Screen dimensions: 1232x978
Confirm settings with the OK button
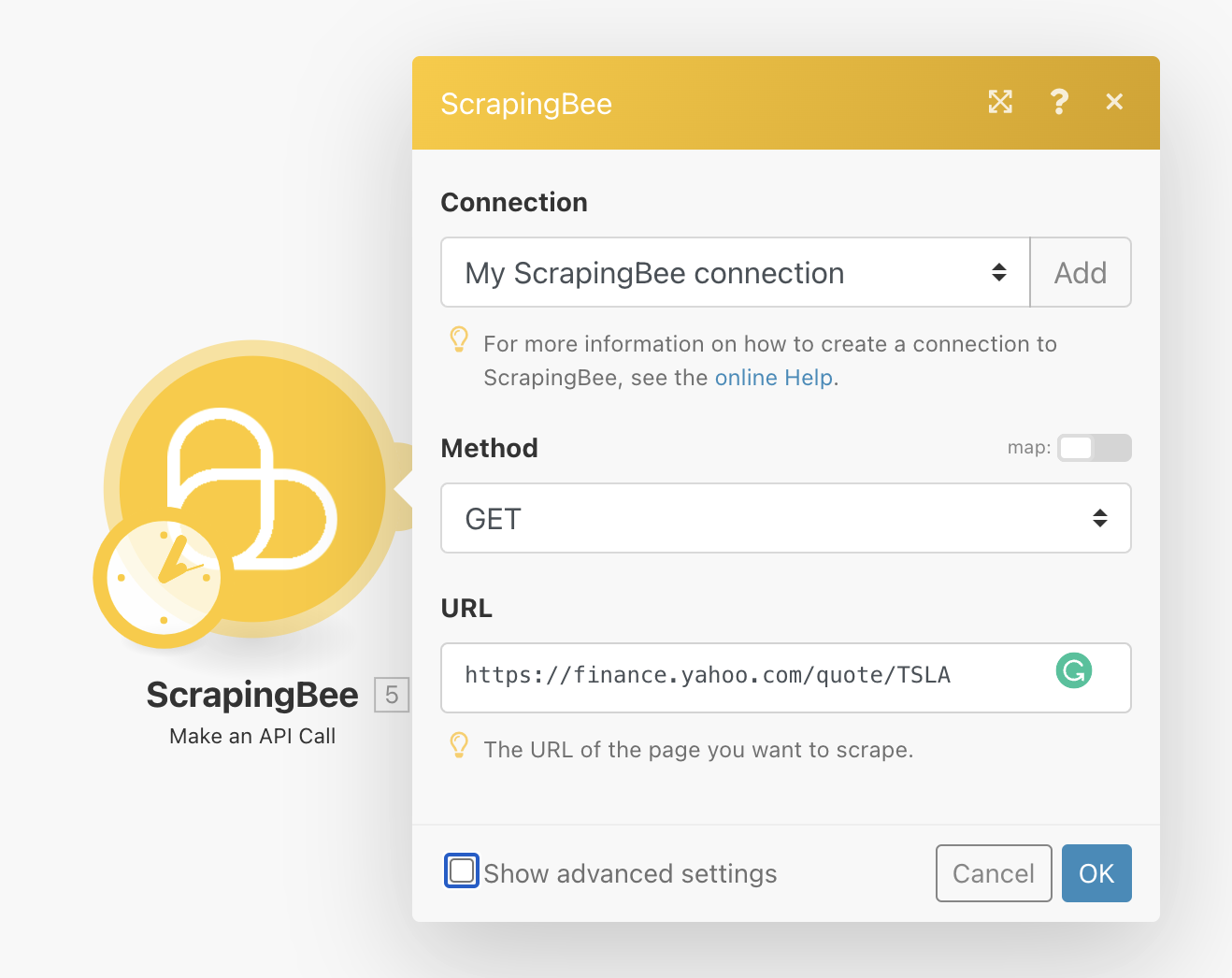[x=1096, y=873]
